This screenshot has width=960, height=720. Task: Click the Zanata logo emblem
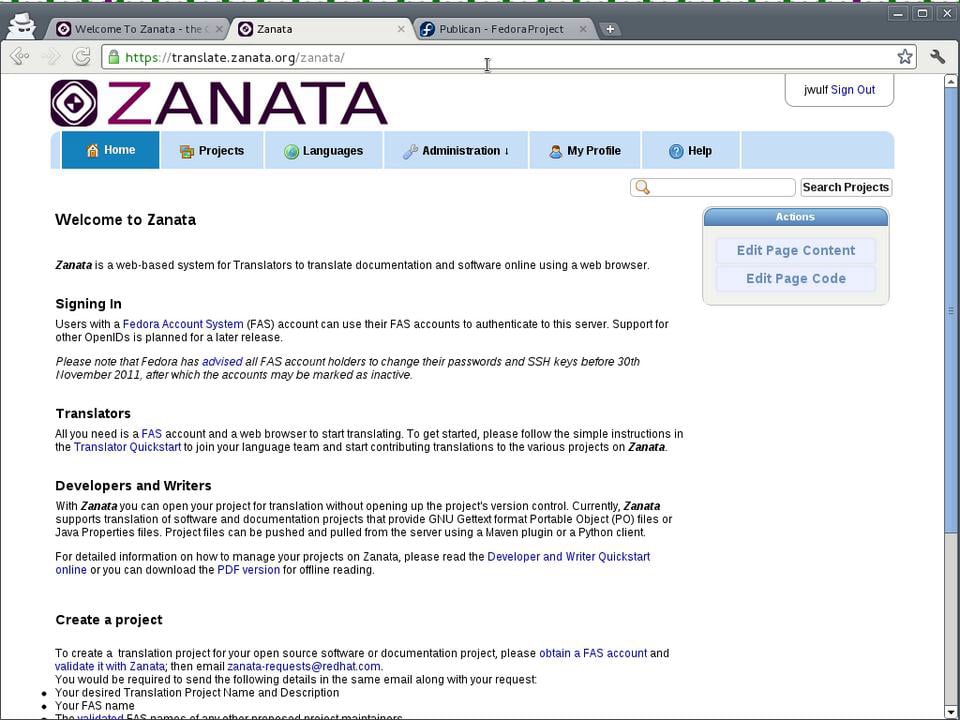(74, 103)
